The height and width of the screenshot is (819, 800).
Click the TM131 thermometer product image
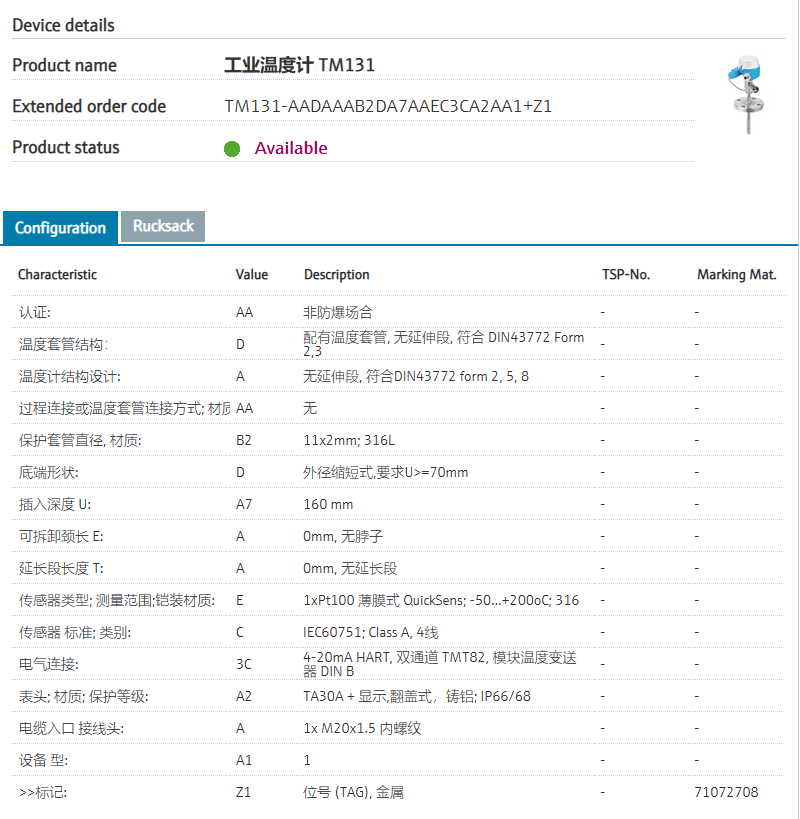pyautogui.click(x=747, y=95)
